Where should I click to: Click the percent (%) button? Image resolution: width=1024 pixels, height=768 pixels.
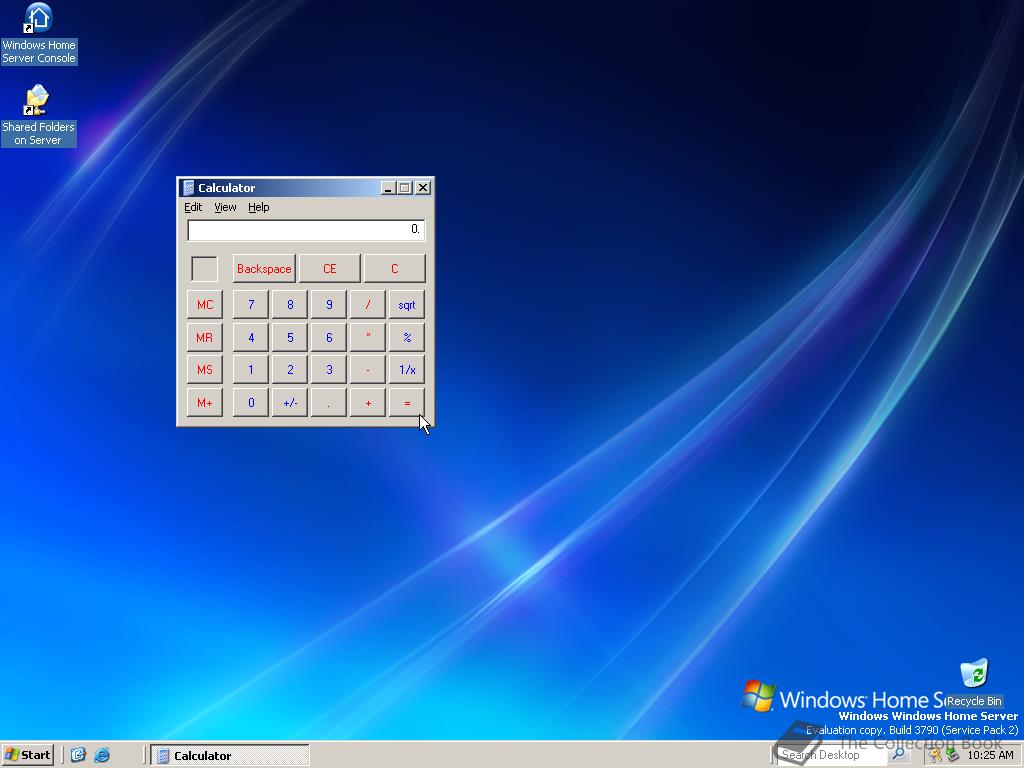pos(407,337)
